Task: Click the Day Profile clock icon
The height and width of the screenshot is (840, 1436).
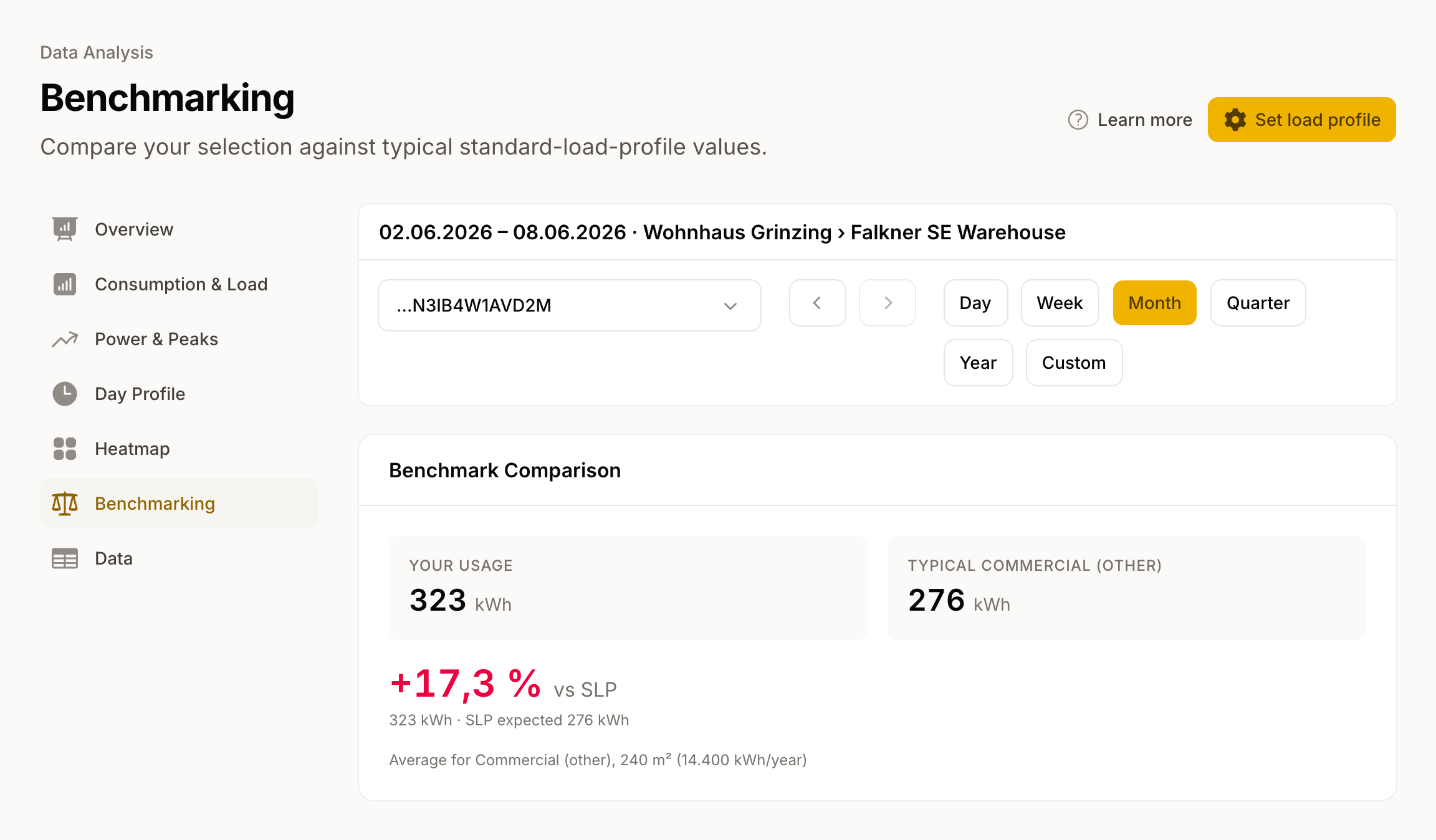Action: click(65, 394)
